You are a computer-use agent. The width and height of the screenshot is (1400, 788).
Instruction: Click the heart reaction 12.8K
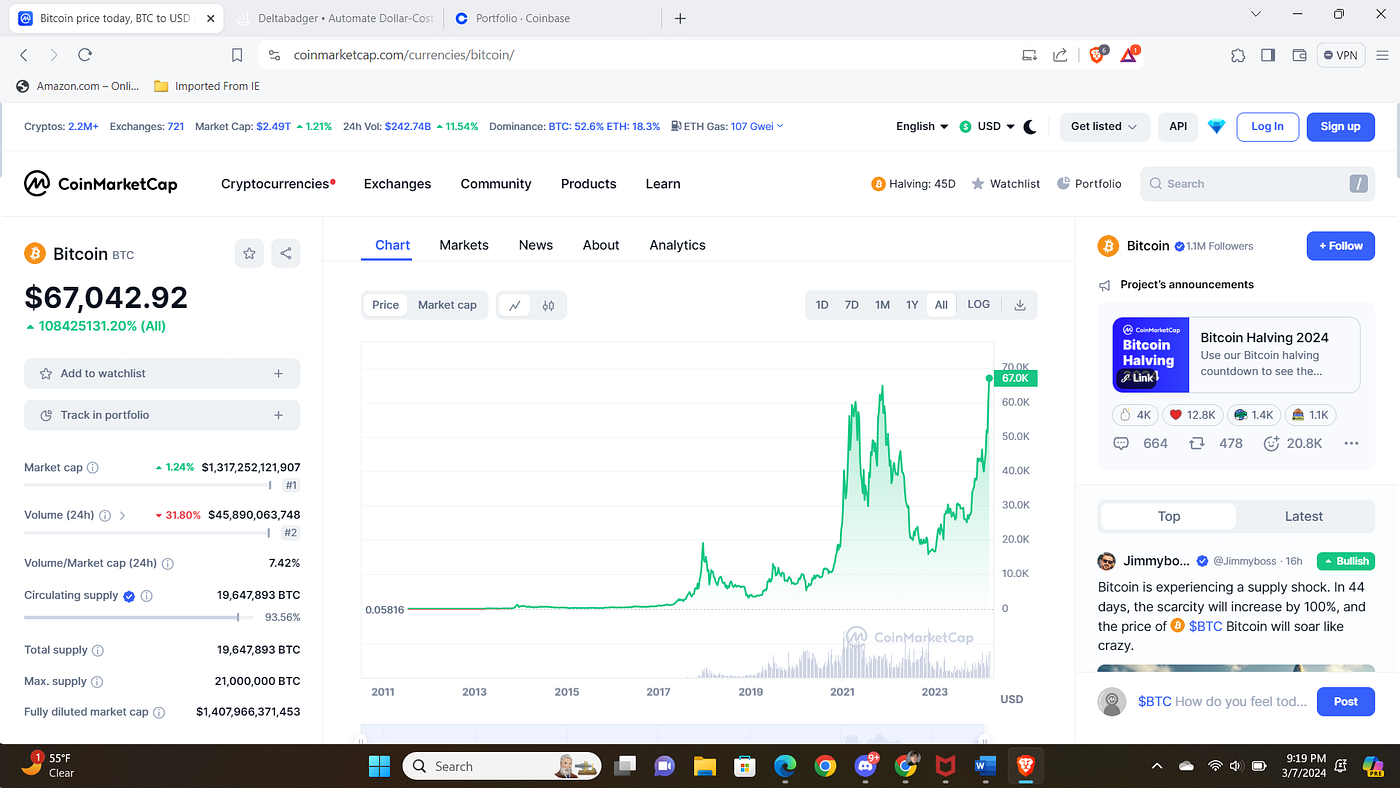1192,414
